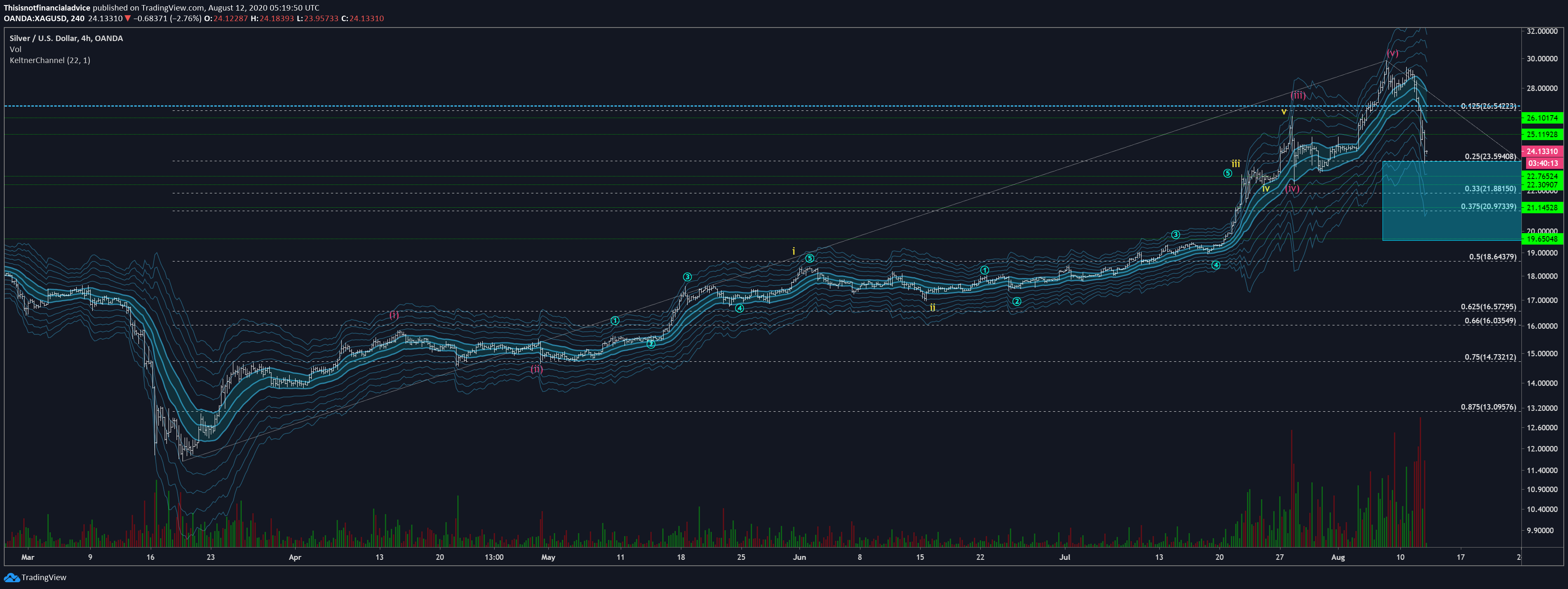Select the open value 'O:24.12287' in header

pyautogui.click(x=226, y=19)
